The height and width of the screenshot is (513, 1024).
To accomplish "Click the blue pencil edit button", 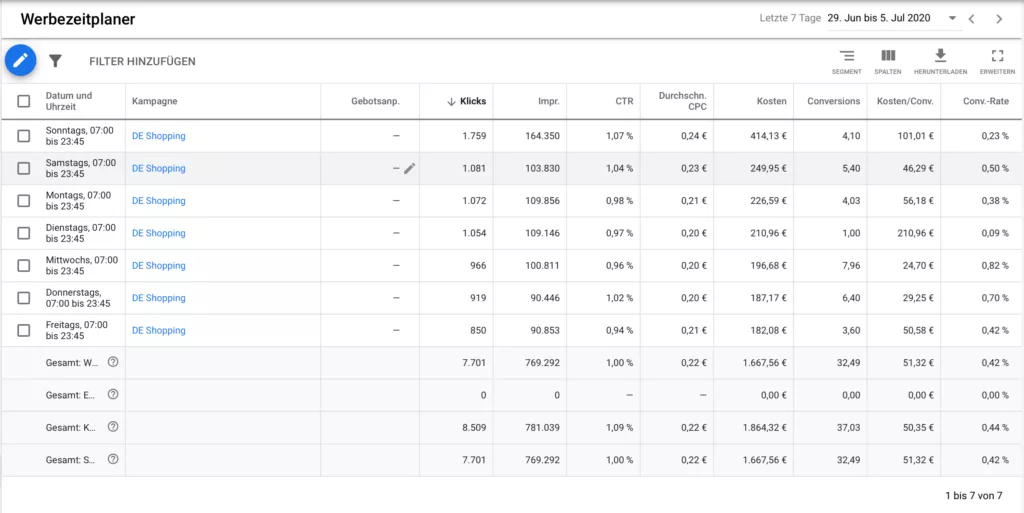I will [x=20, y=61].
